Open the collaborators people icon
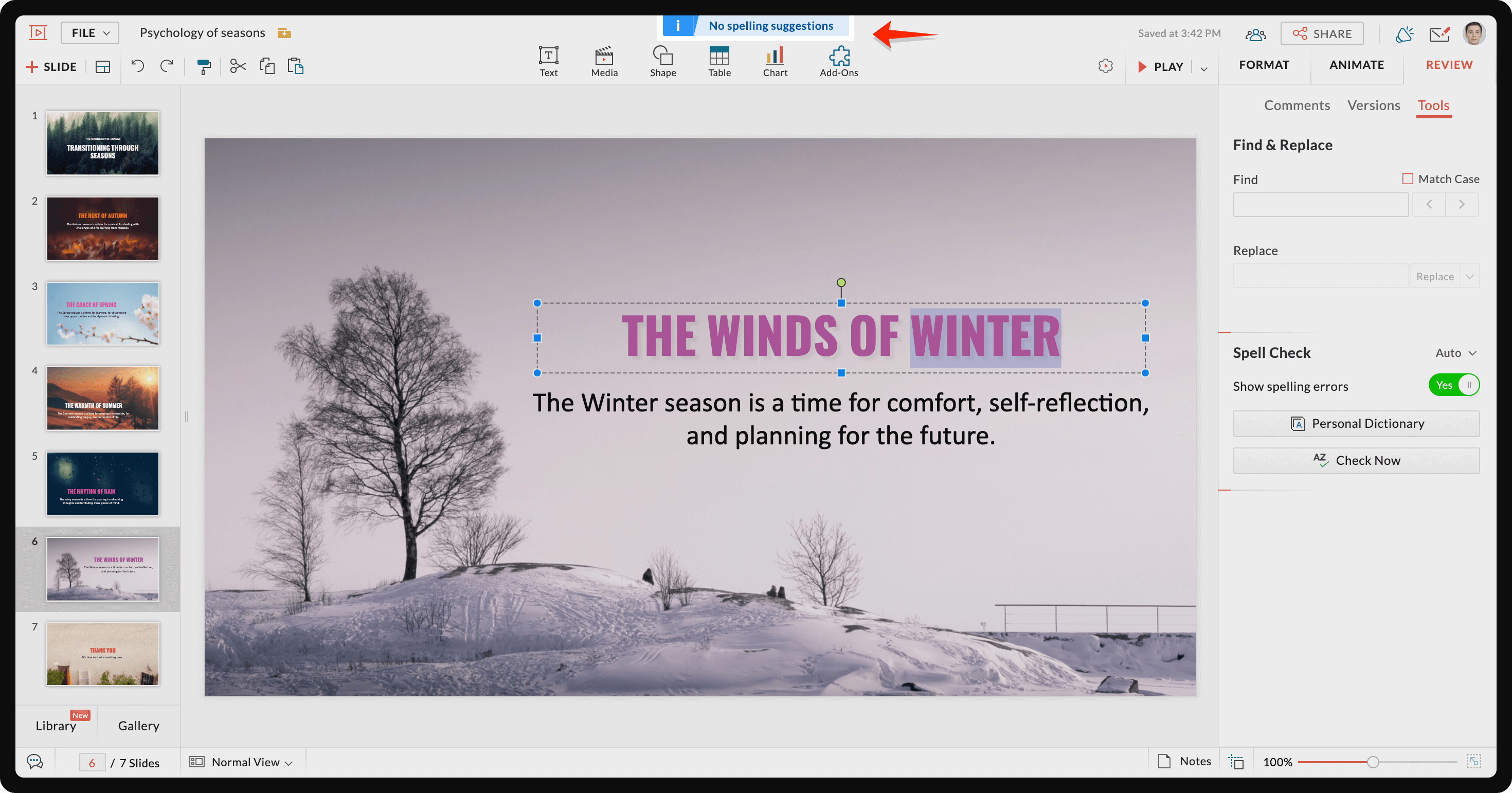The image size is (1512, 793). (1255, 34)
